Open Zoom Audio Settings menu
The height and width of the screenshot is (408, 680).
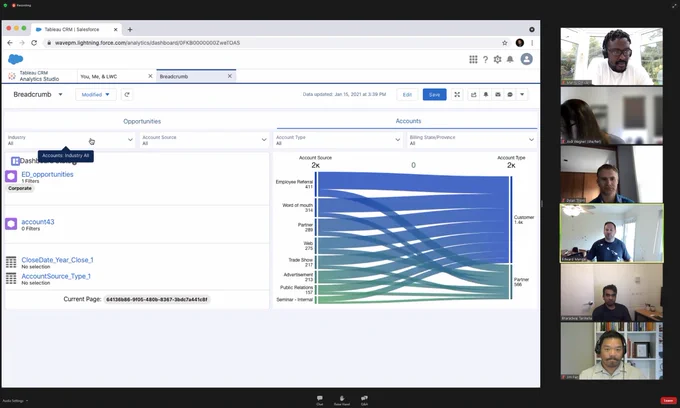coord(15,401)
